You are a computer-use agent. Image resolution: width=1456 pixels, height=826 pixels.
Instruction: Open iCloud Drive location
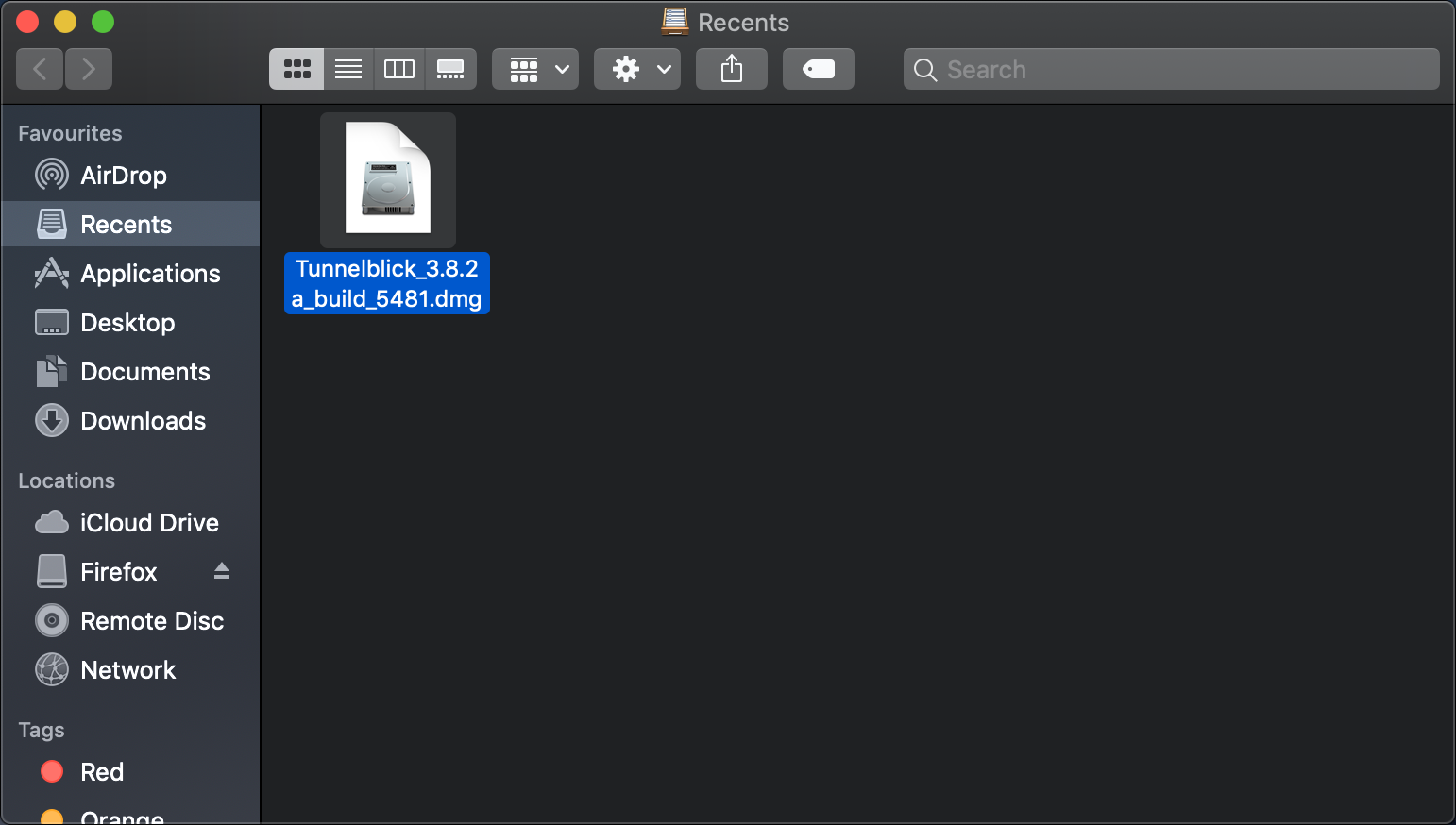click(x=130, y=523)
